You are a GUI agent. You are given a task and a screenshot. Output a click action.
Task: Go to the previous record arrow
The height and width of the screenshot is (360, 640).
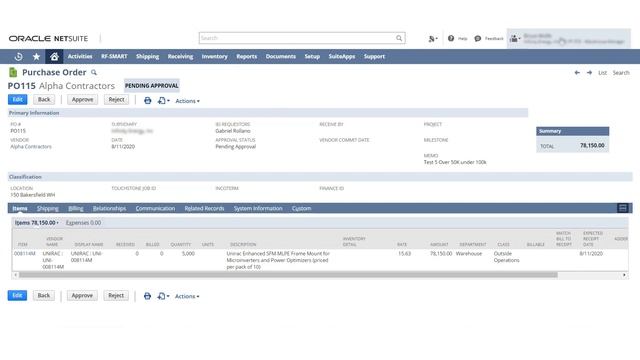tap(577, 73)
